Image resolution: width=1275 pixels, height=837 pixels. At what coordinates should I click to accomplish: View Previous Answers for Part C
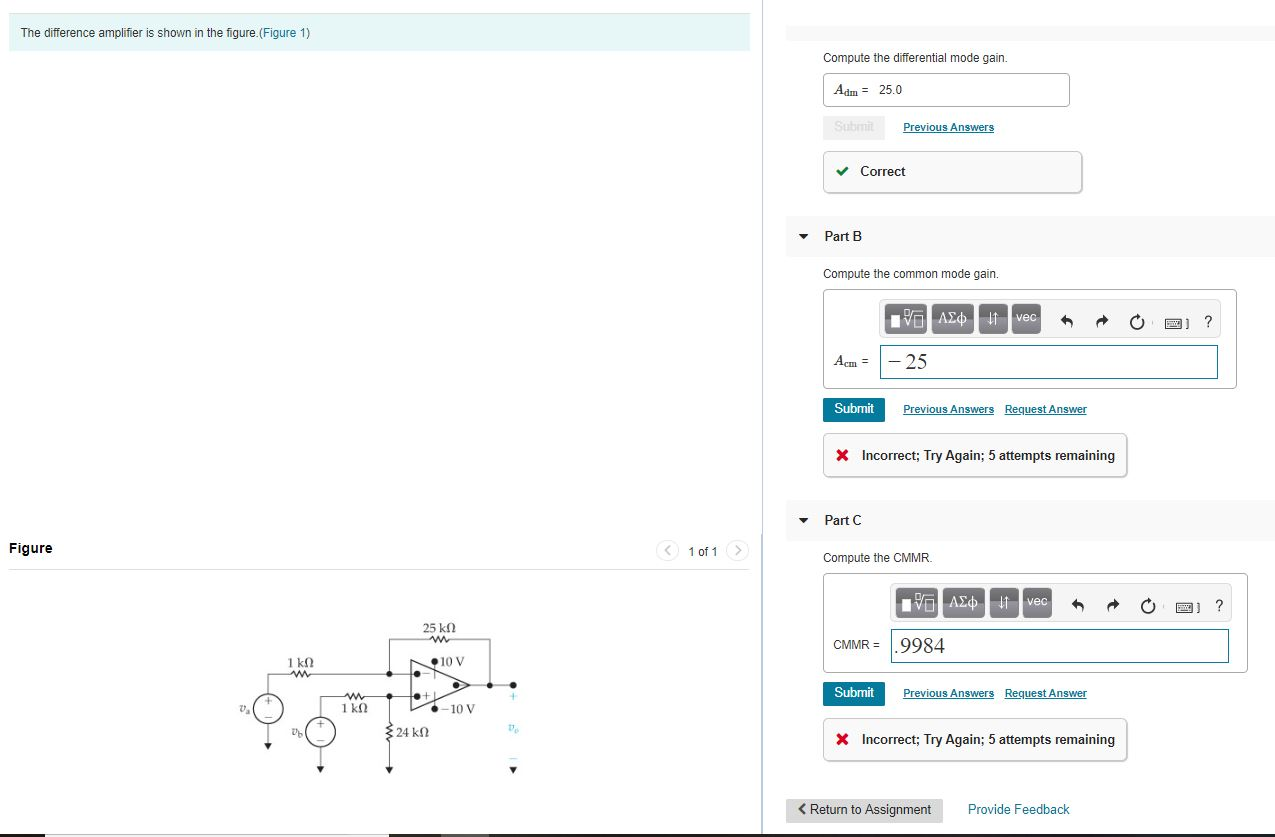click(948, 693)
